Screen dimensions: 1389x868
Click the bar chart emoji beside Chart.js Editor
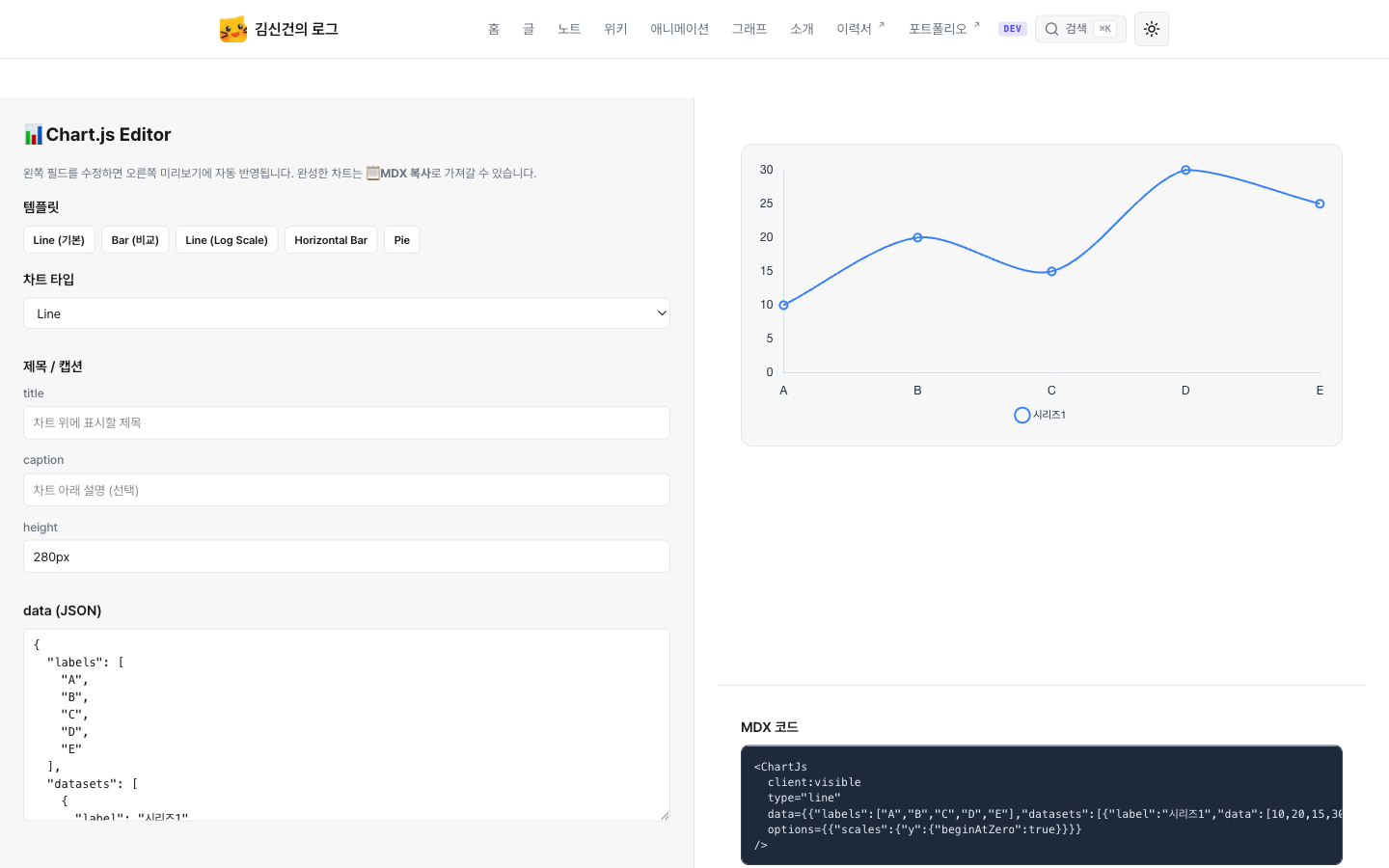(x=34, y=135)
